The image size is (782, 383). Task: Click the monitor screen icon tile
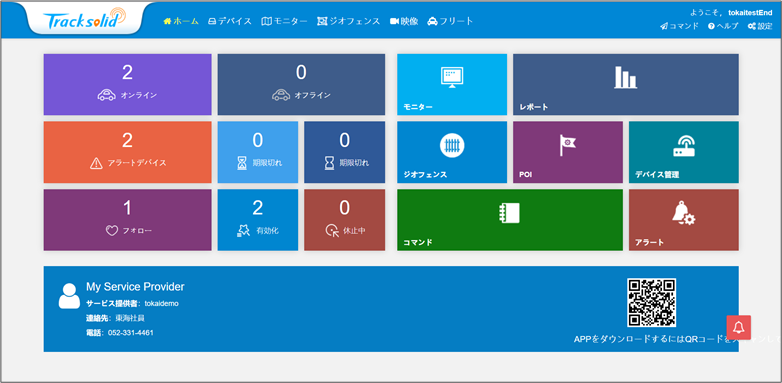pos(452,77)
